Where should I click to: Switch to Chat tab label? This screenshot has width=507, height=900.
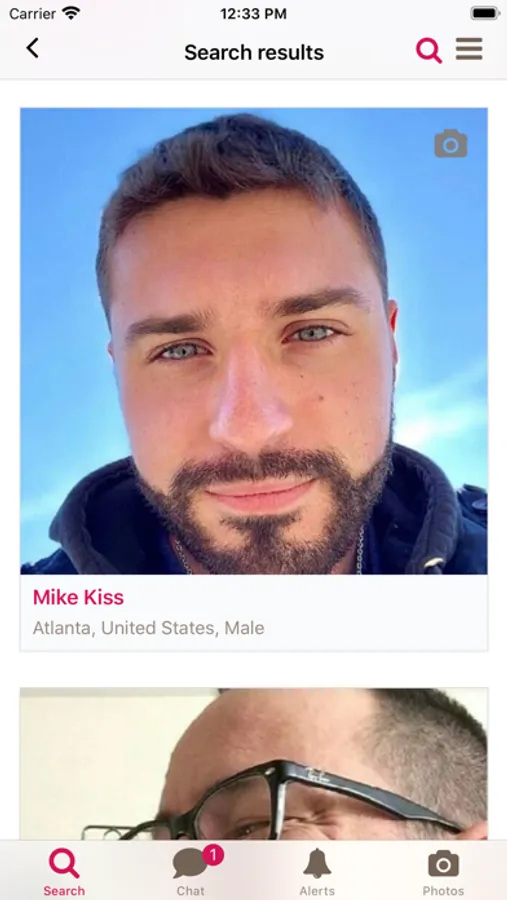coord(190,891)
